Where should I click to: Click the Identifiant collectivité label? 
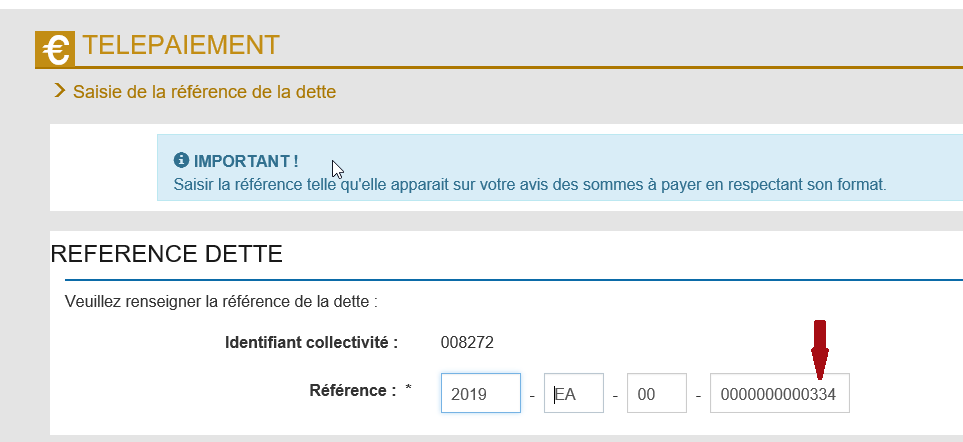tap(311, 343)
